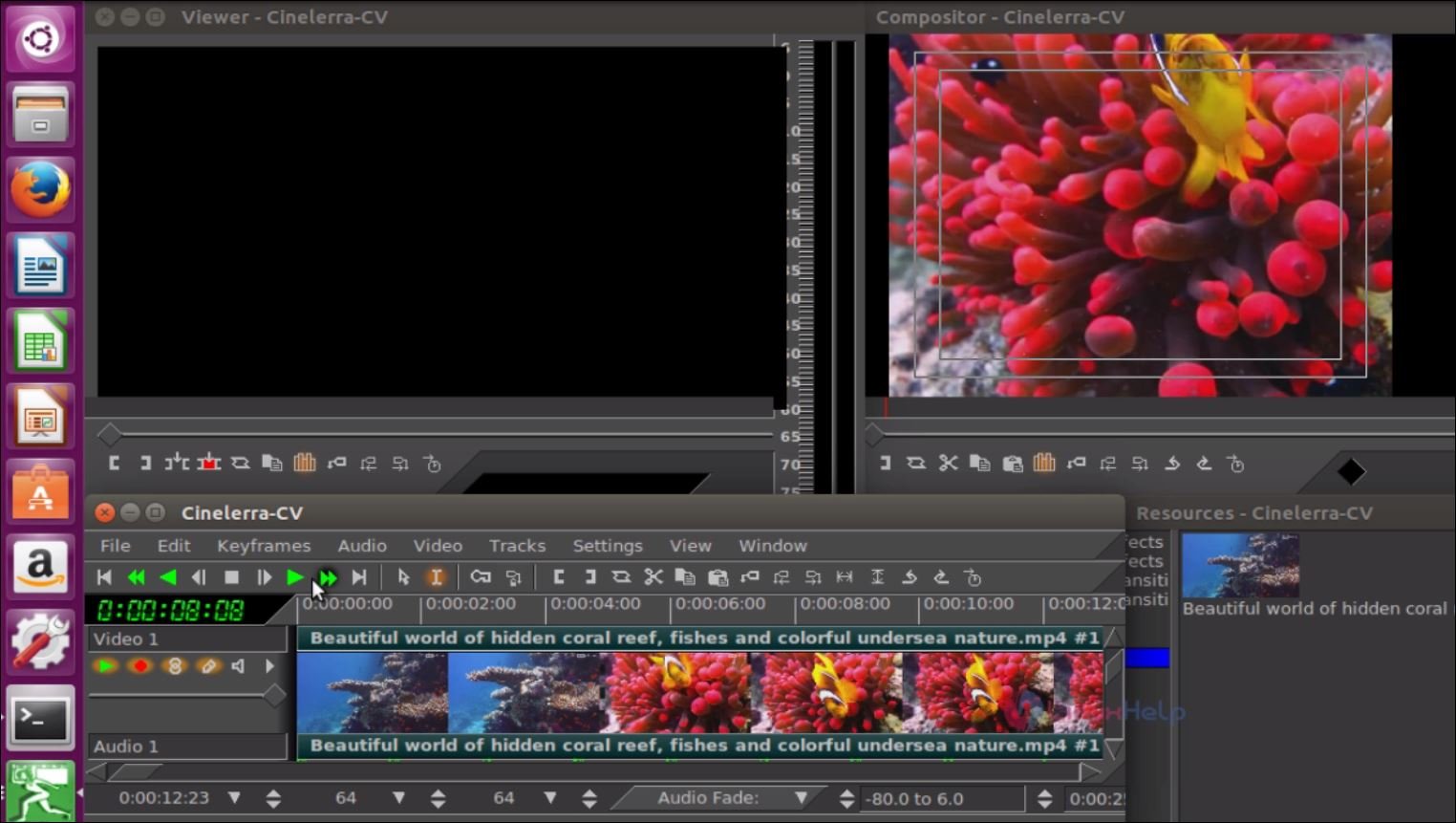
Task: Play the timeline in reverse at normal speed
Action: point(168,577)
